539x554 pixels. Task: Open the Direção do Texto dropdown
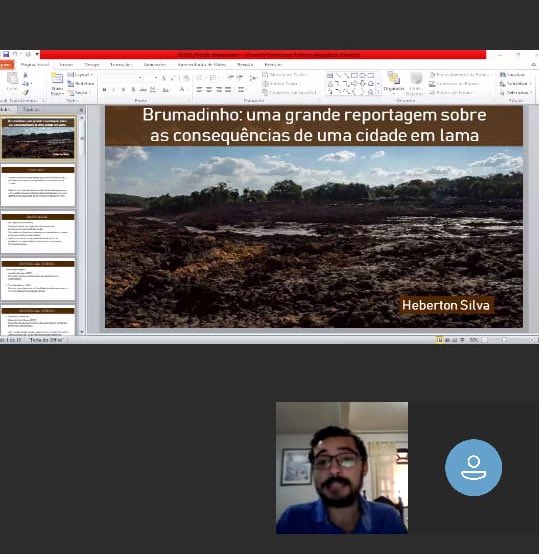286,75
